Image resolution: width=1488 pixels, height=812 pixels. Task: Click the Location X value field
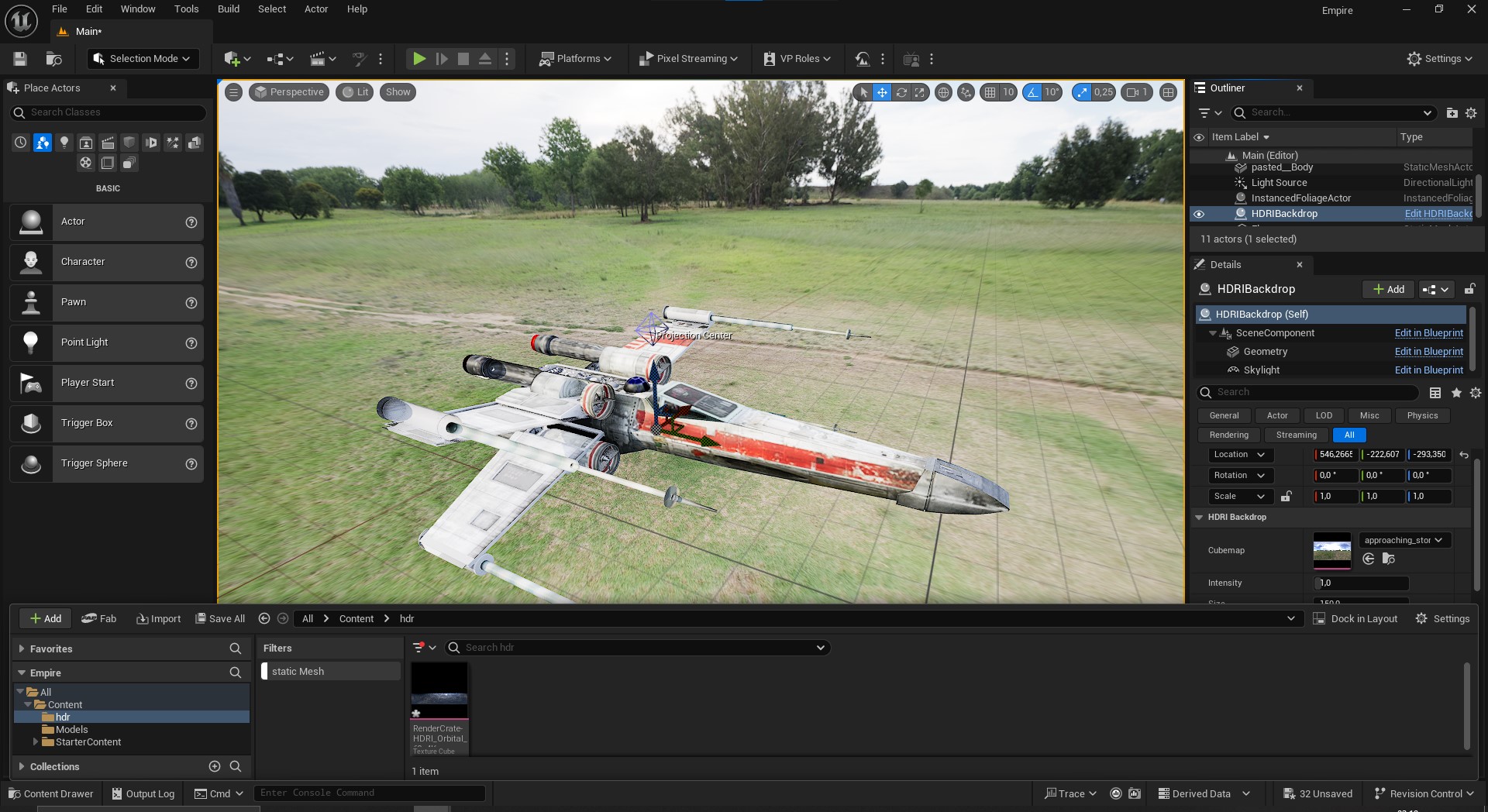point(1335,455)
